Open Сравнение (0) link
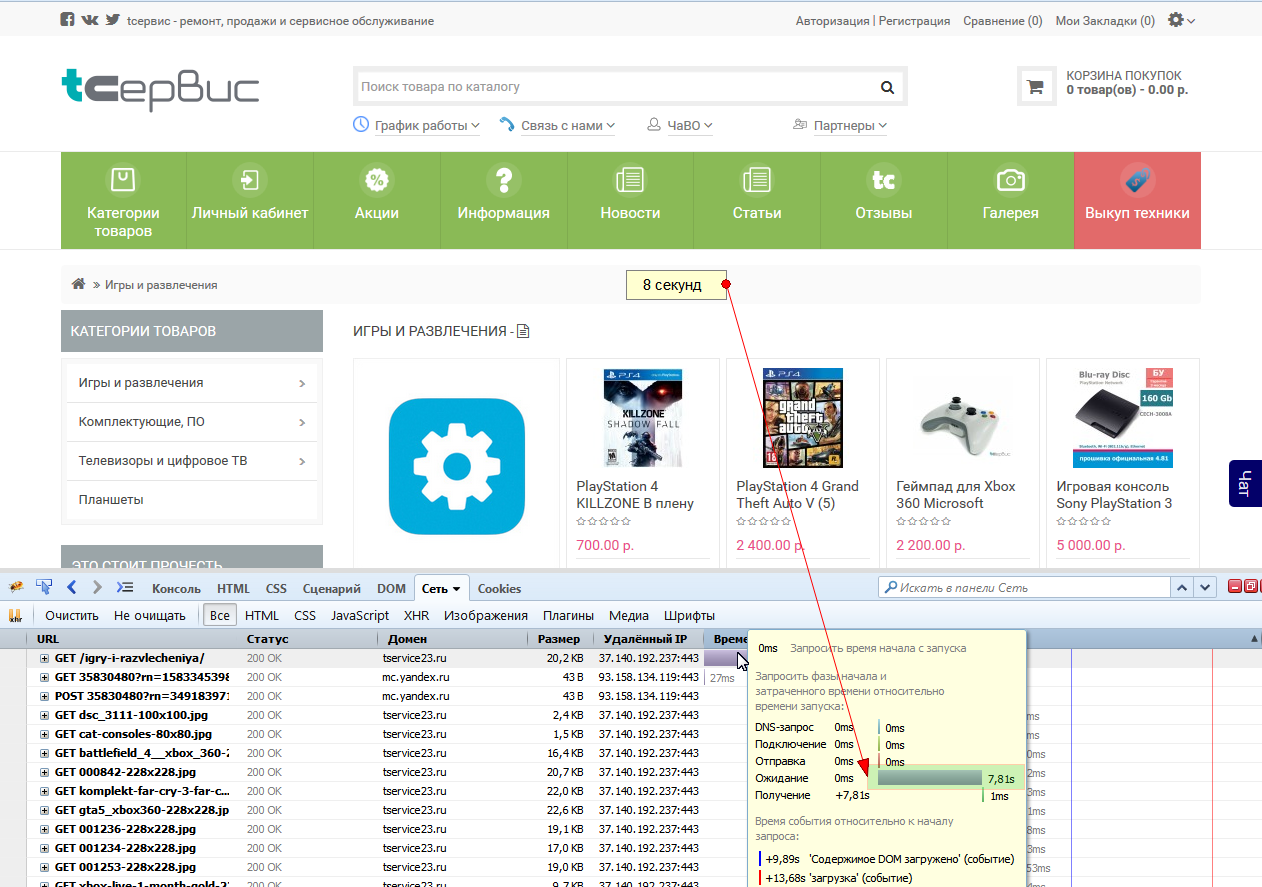This screenshot has height=887, width=1262. click(1002, 20)
